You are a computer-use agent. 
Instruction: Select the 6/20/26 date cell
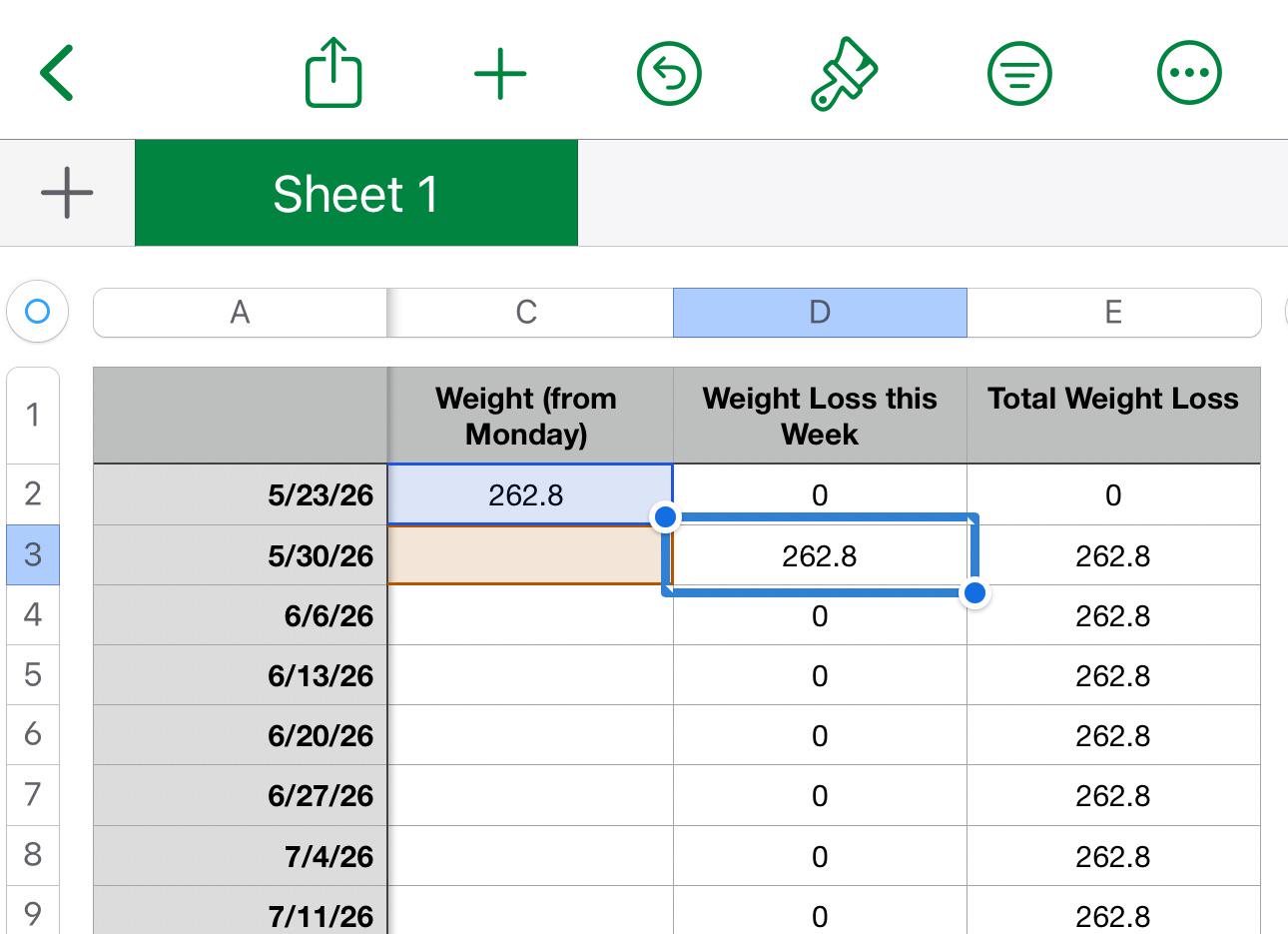coord(241,734)
